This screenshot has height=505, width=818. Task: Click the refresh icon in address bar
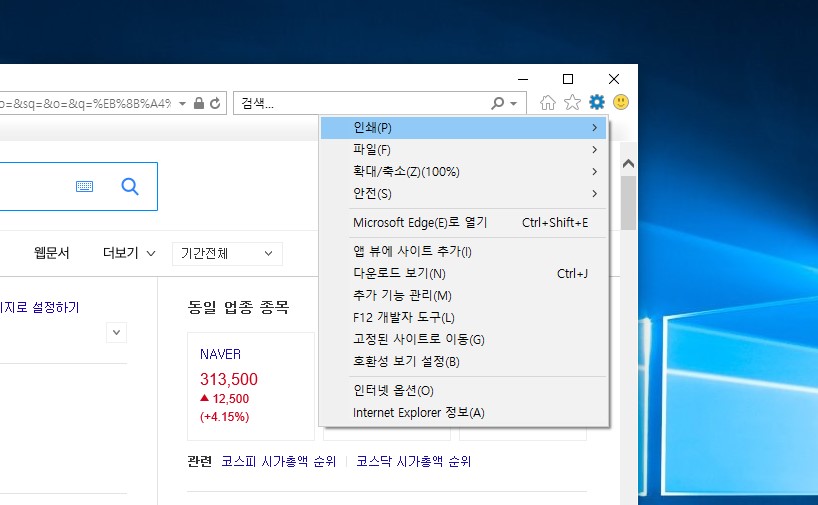[215, 103]
